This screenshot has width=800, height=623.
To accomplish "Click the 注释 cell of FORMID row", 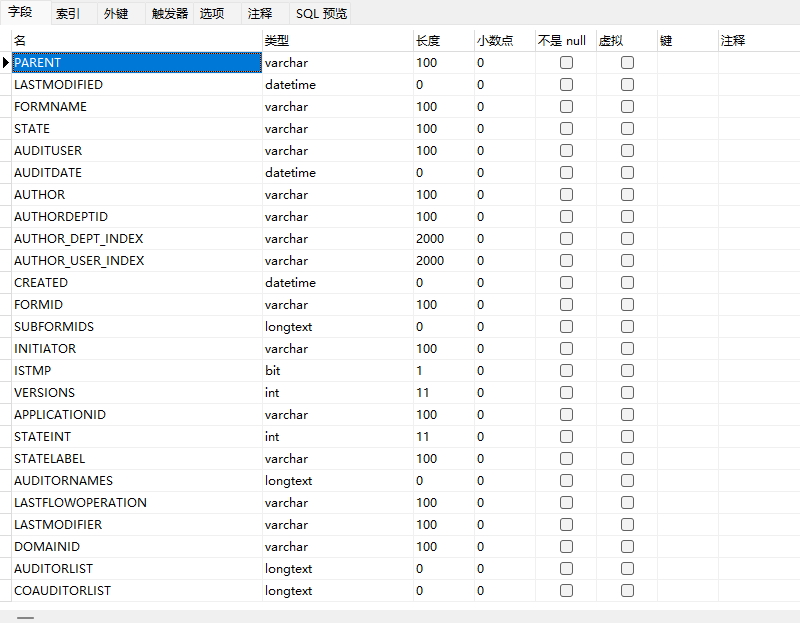I will (759, 305).
